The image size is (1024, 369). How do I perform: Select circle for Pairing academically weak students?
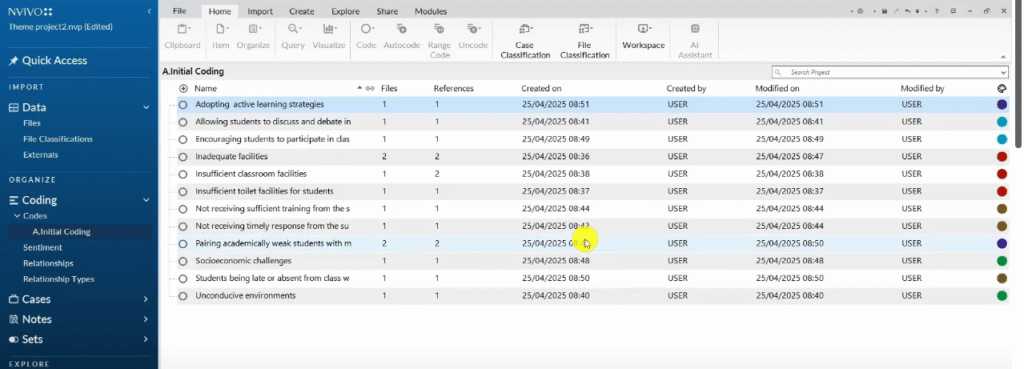(183, 244)
